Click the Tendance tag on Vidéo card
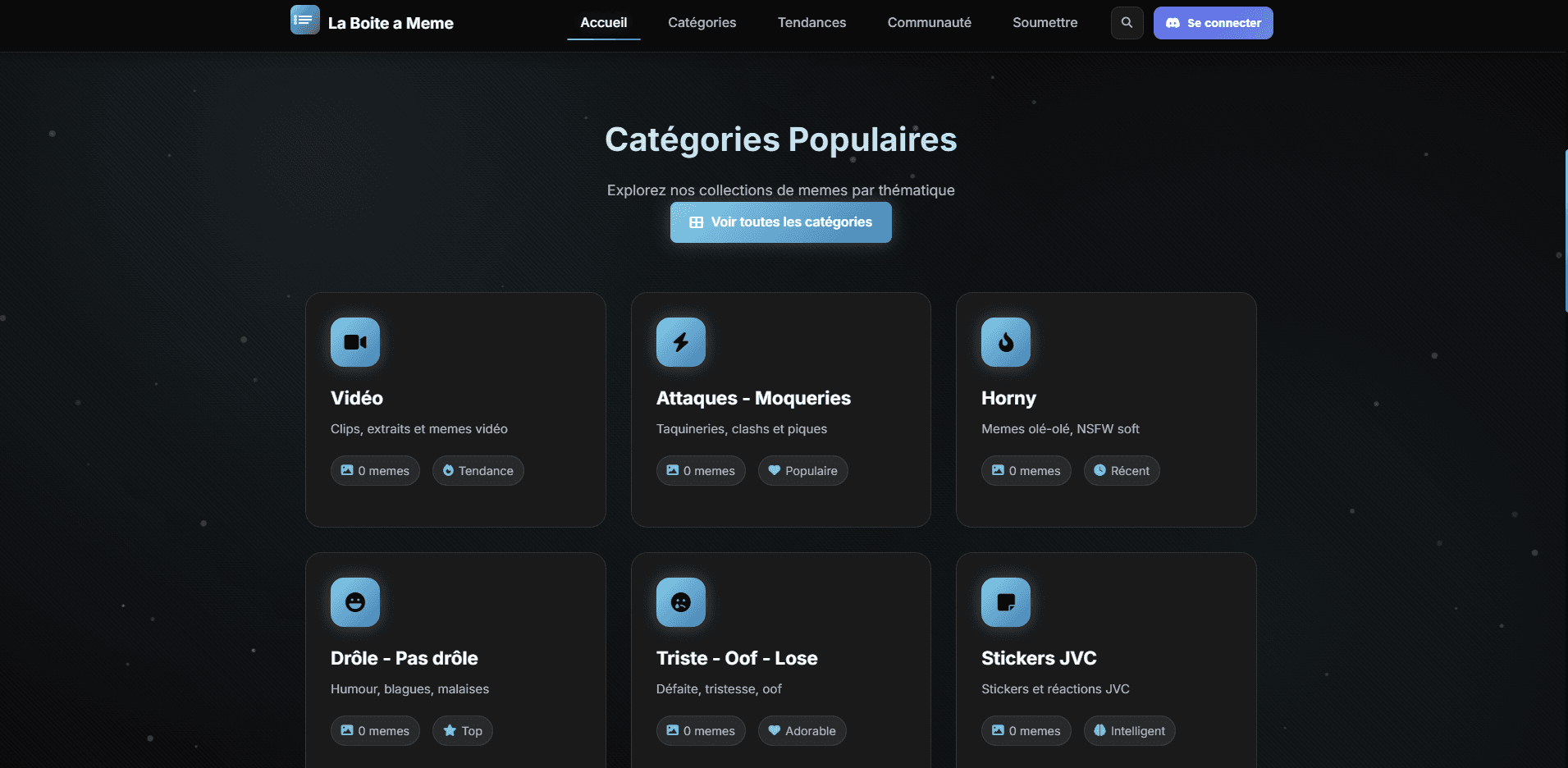Screen dimensions: 1568x768 coord(478,471)
